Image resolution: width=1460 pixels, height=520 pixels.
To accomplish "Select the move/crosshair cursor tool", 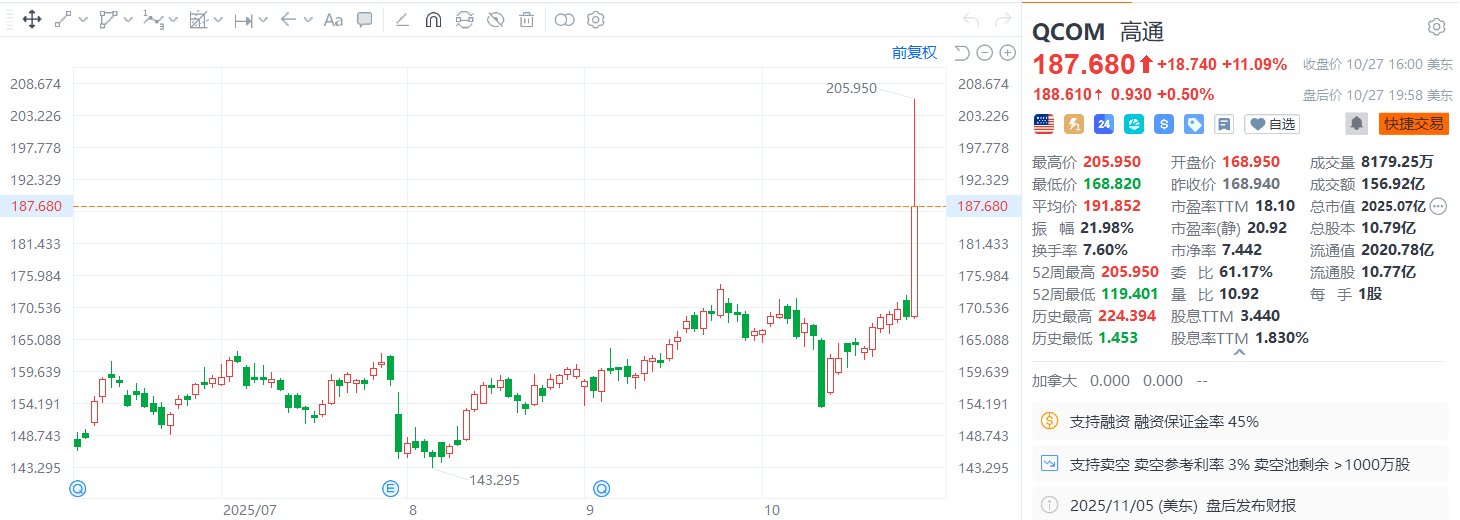I will pos(31,19).
